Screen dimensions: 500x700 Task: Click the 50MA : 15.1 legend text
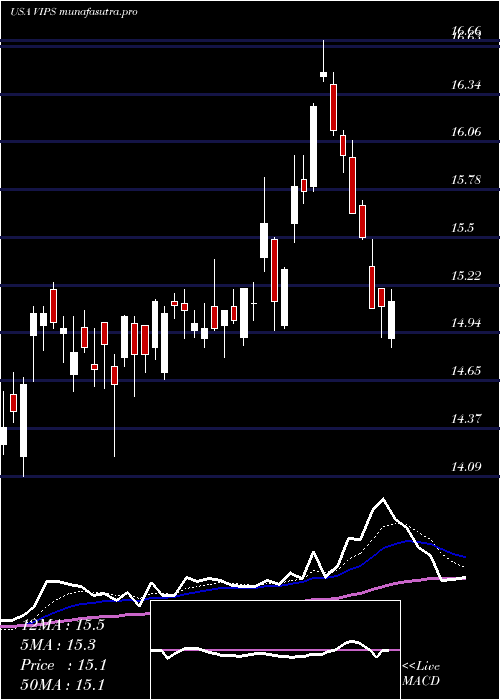[x=62, y=684]
